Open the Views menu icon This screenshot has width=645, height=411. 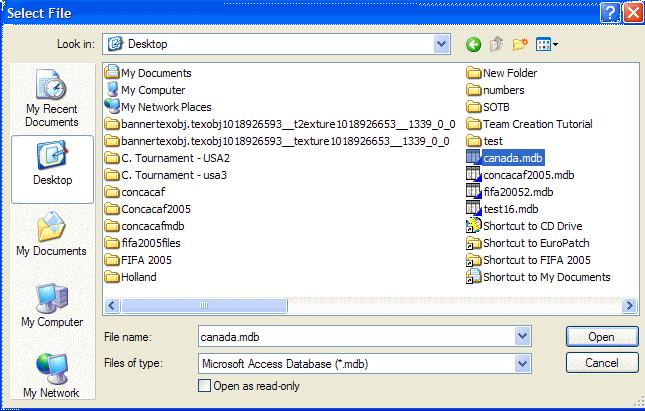546,44
